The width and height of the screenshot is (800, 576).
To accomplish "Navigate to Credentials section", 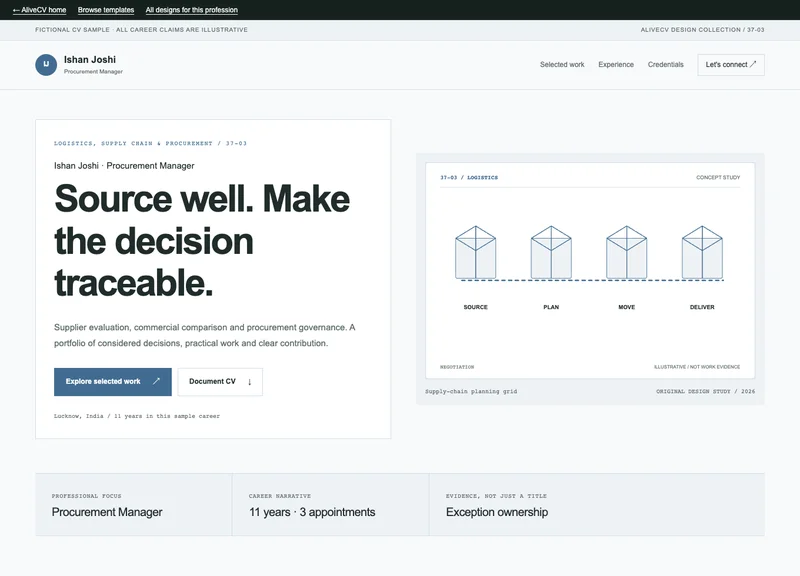I will coord(665,65).
